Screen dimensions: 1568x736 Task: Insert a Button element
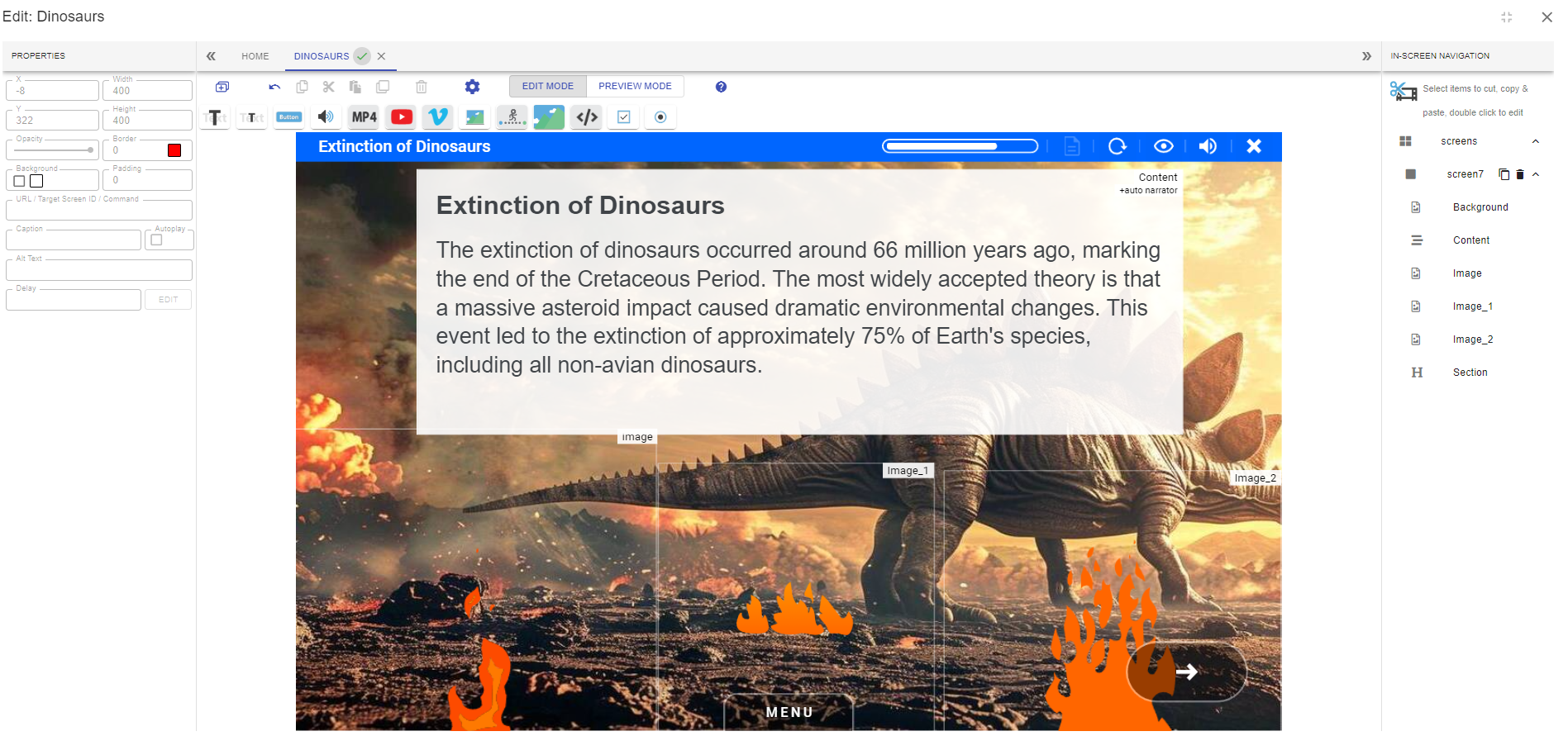[x=288, y=117]
